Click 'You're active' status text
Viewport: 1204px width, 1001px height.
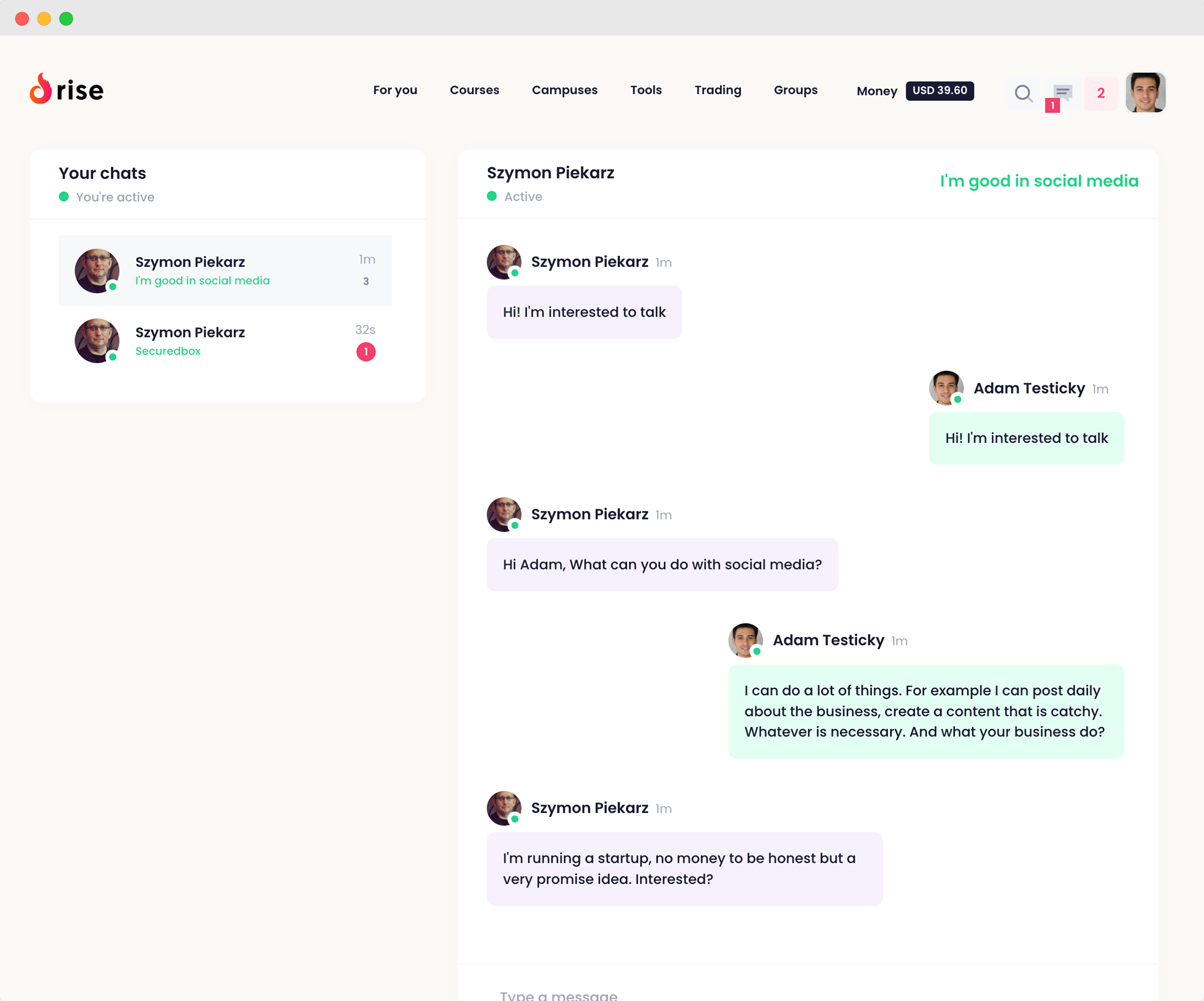pos(115,197)
